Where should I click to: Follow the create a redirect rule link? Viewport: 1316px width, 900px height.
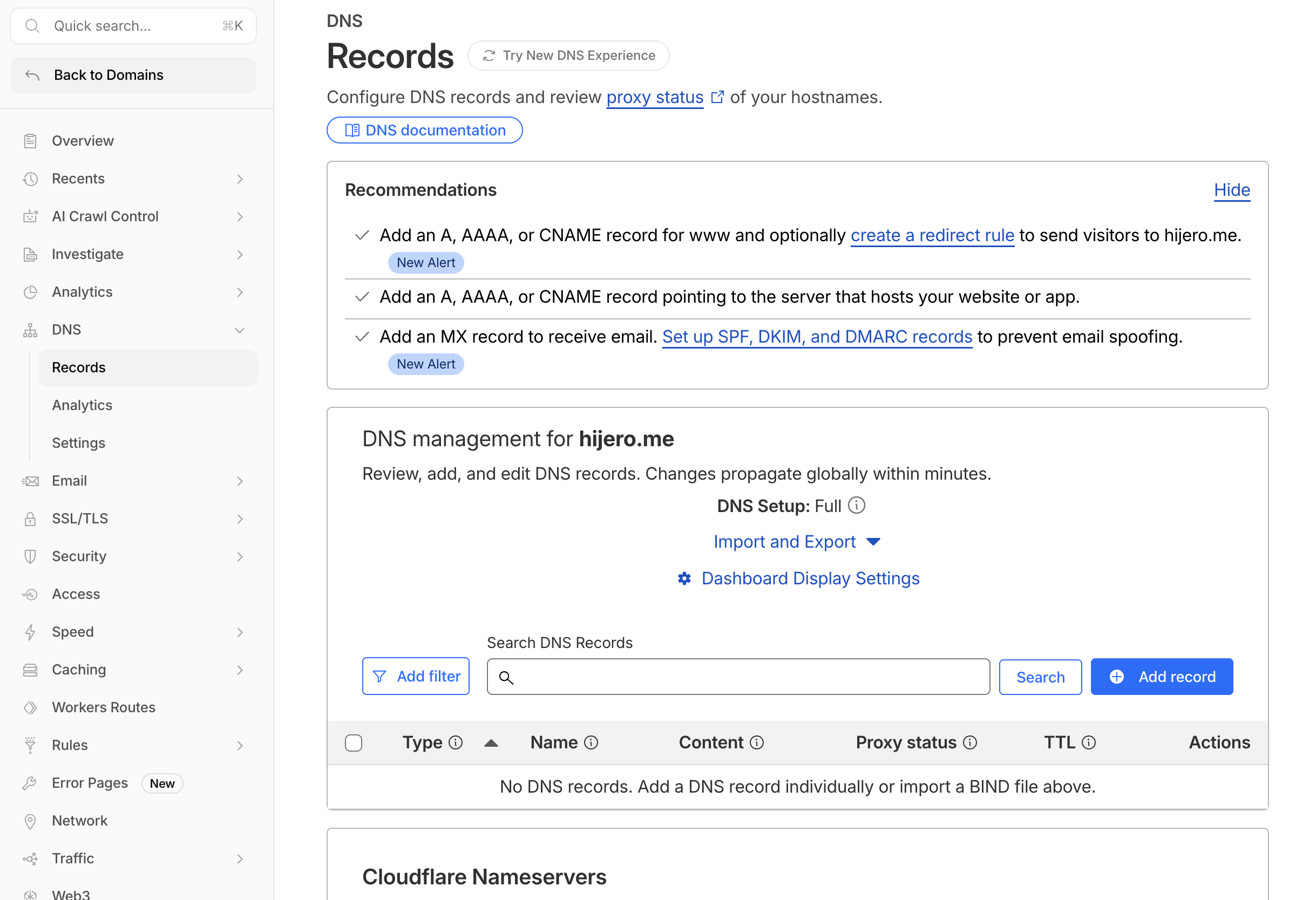click(932, 235)
